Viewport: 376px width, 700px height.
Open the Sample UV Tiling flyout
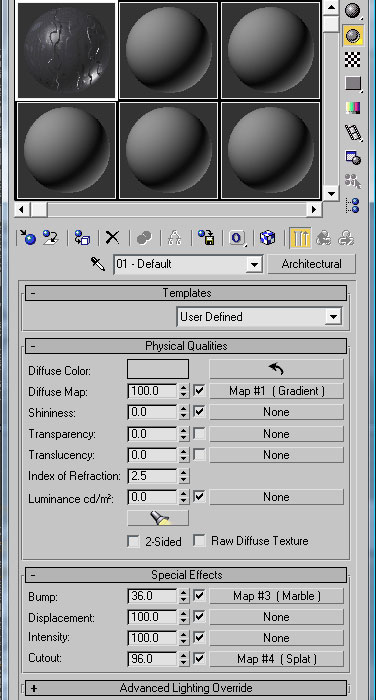pos(353,83)
